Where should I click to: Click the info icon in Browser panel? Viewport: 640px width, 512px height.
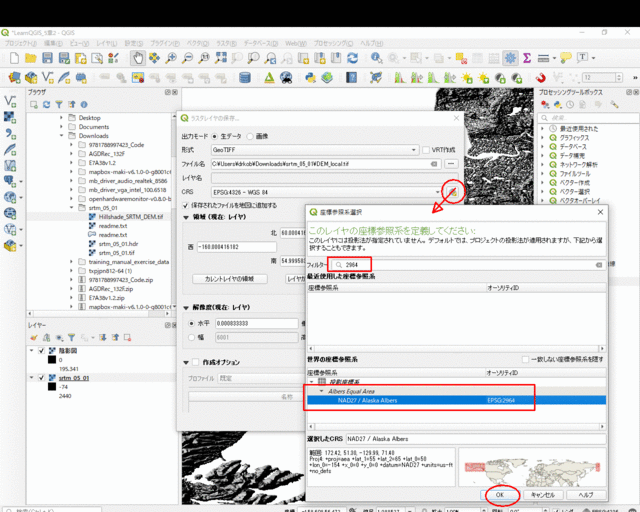coord(84,105)
